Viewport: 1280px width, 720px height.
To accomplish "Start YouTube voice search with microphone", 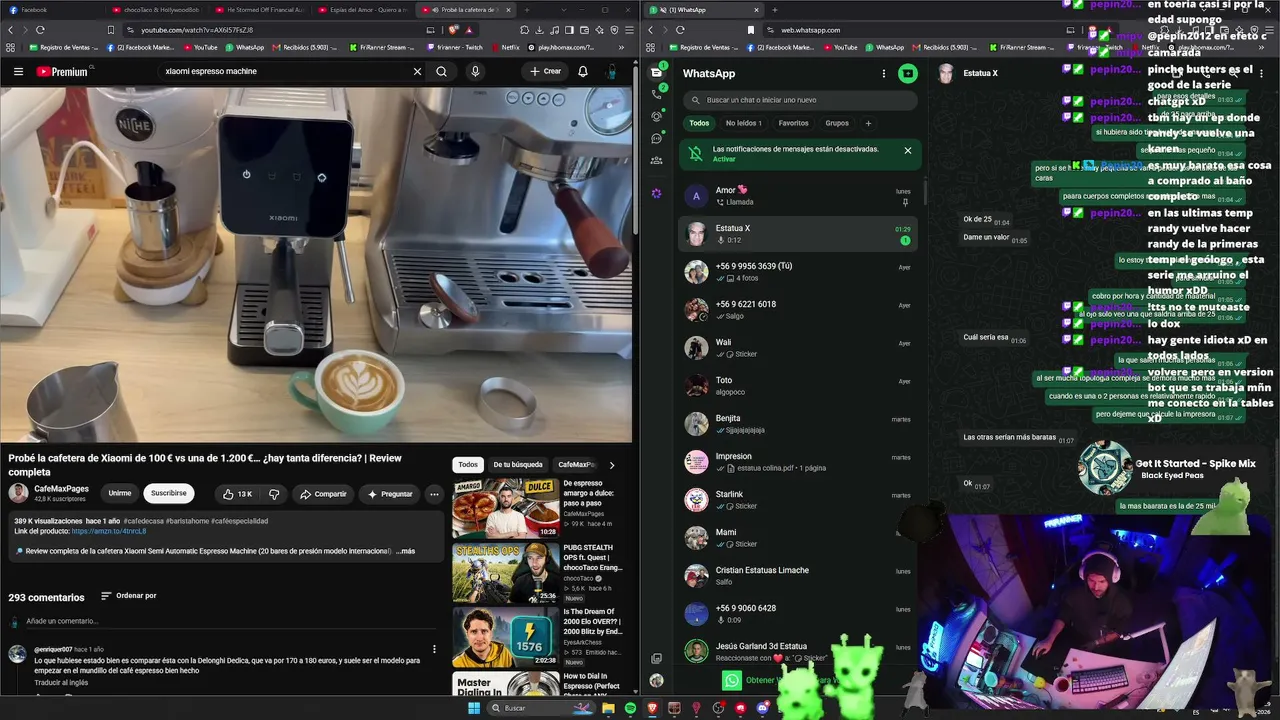I will click(x=475, y=72).
